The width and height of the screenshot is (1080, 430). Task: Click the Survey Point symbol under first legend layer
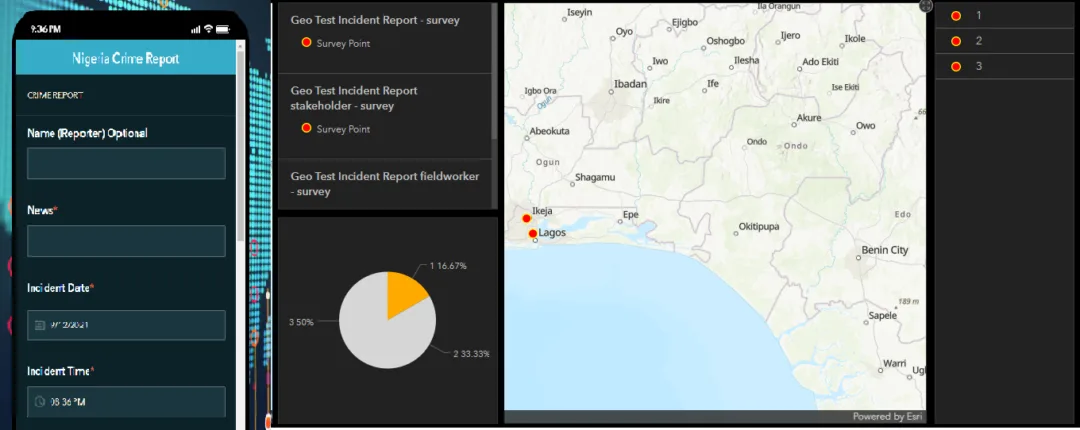[x=307, y=43]
